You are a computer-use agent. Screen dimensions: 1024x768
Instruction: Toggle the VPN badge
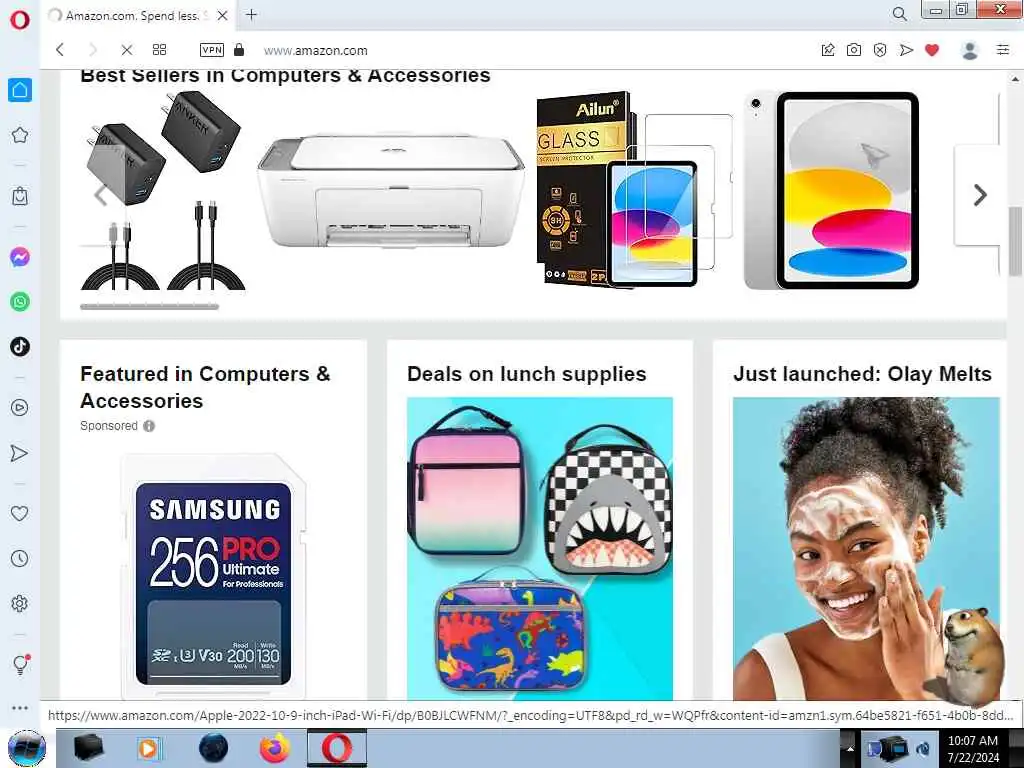tap(212, 50)
